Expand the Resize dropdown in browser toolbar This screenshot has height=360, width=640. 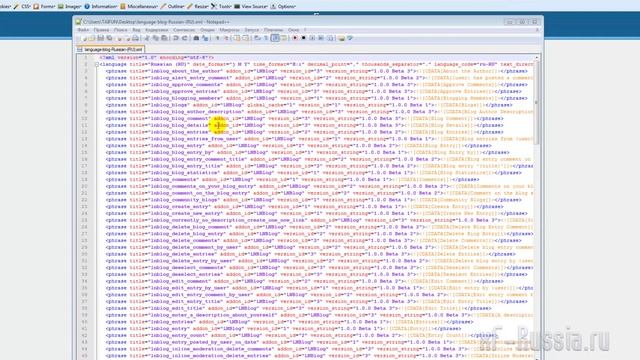[198, 6]
